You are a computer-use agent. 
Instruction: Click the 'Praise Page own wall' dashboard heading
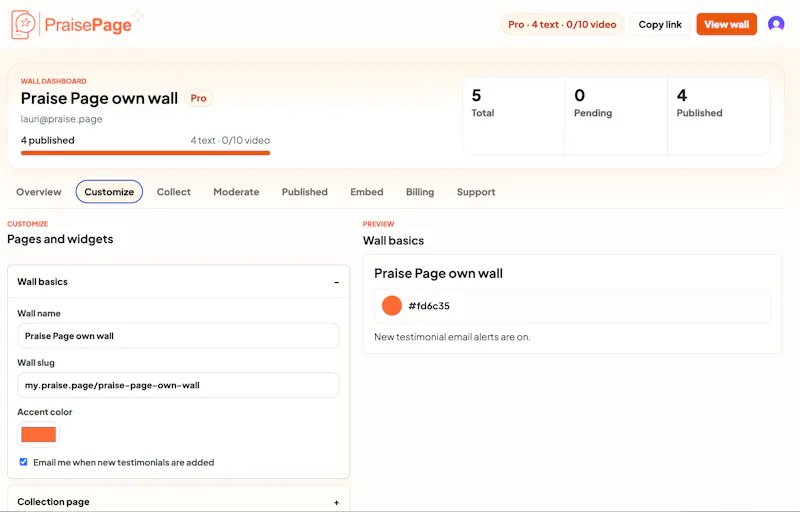99,98
